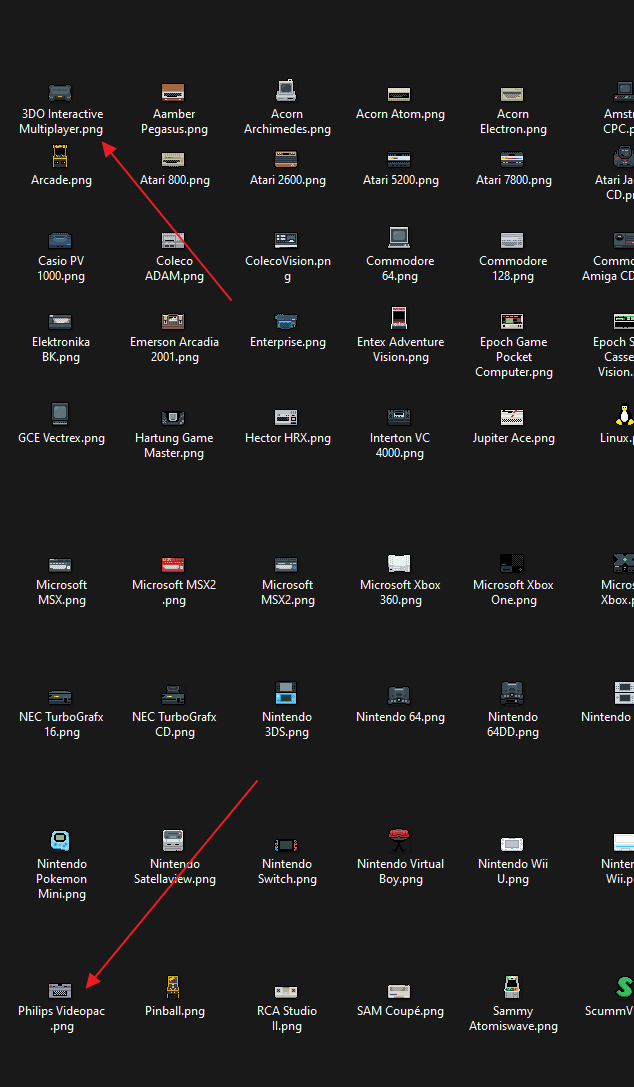Click the 'Nintendo 64DD.png' file name

[x=513, y=724]
